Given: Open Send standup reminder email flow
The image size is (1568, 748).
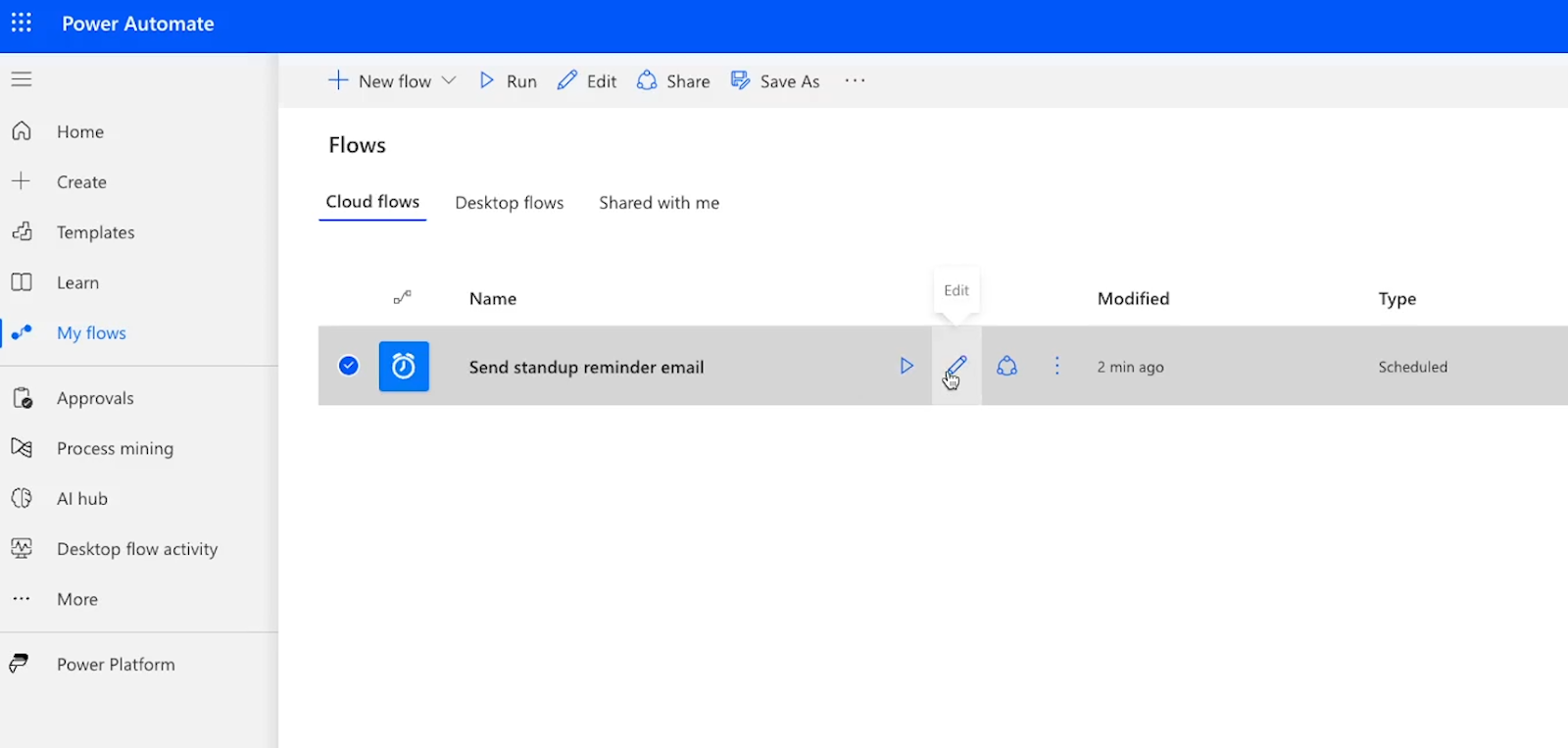Looking at the screenshot, I should click(x=586, y=367).
